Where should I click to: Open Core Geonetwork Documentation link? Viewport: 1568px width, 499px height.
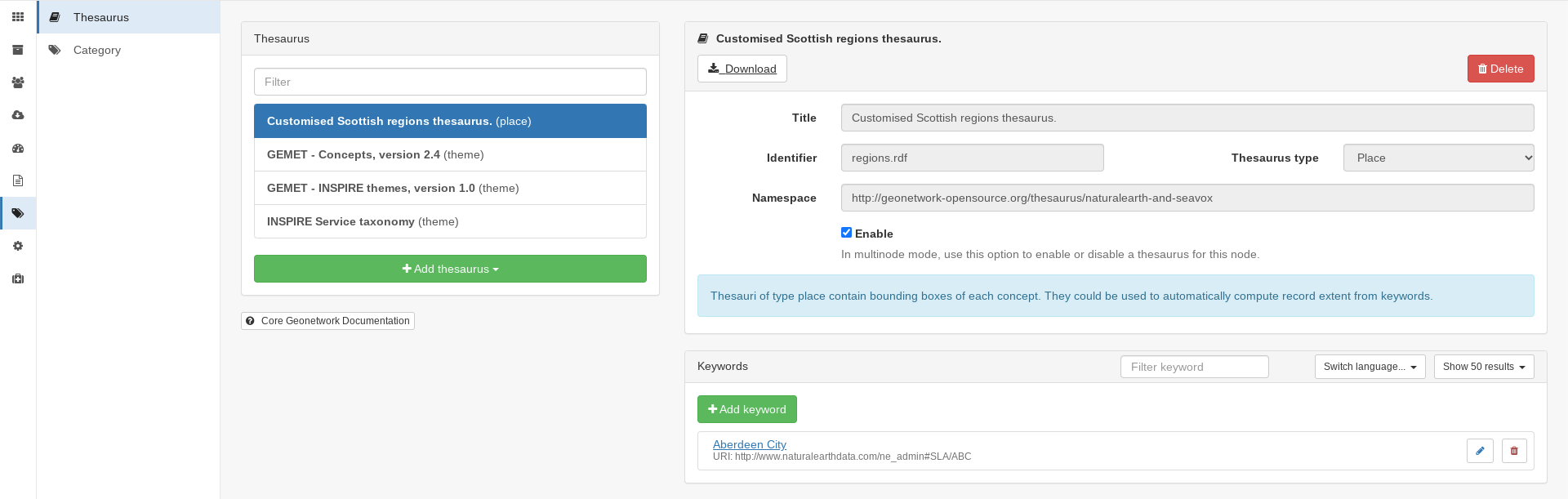[x=327, y=321]
